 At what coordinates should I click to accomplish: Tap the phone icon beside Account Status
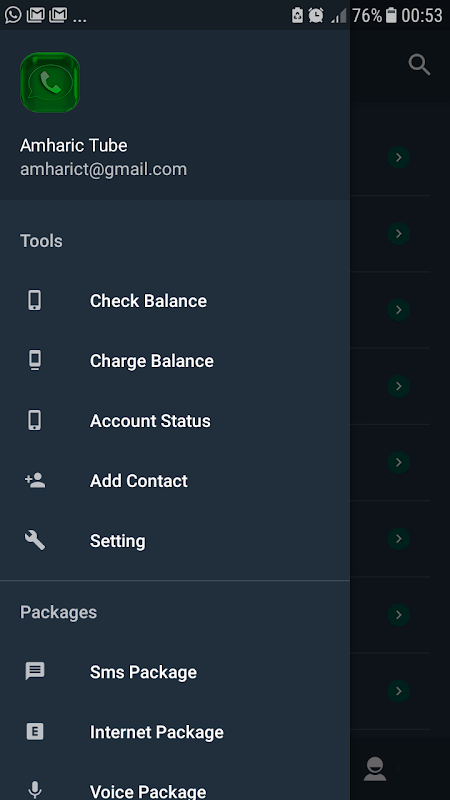pyautogui.click(x=35, y=420)
